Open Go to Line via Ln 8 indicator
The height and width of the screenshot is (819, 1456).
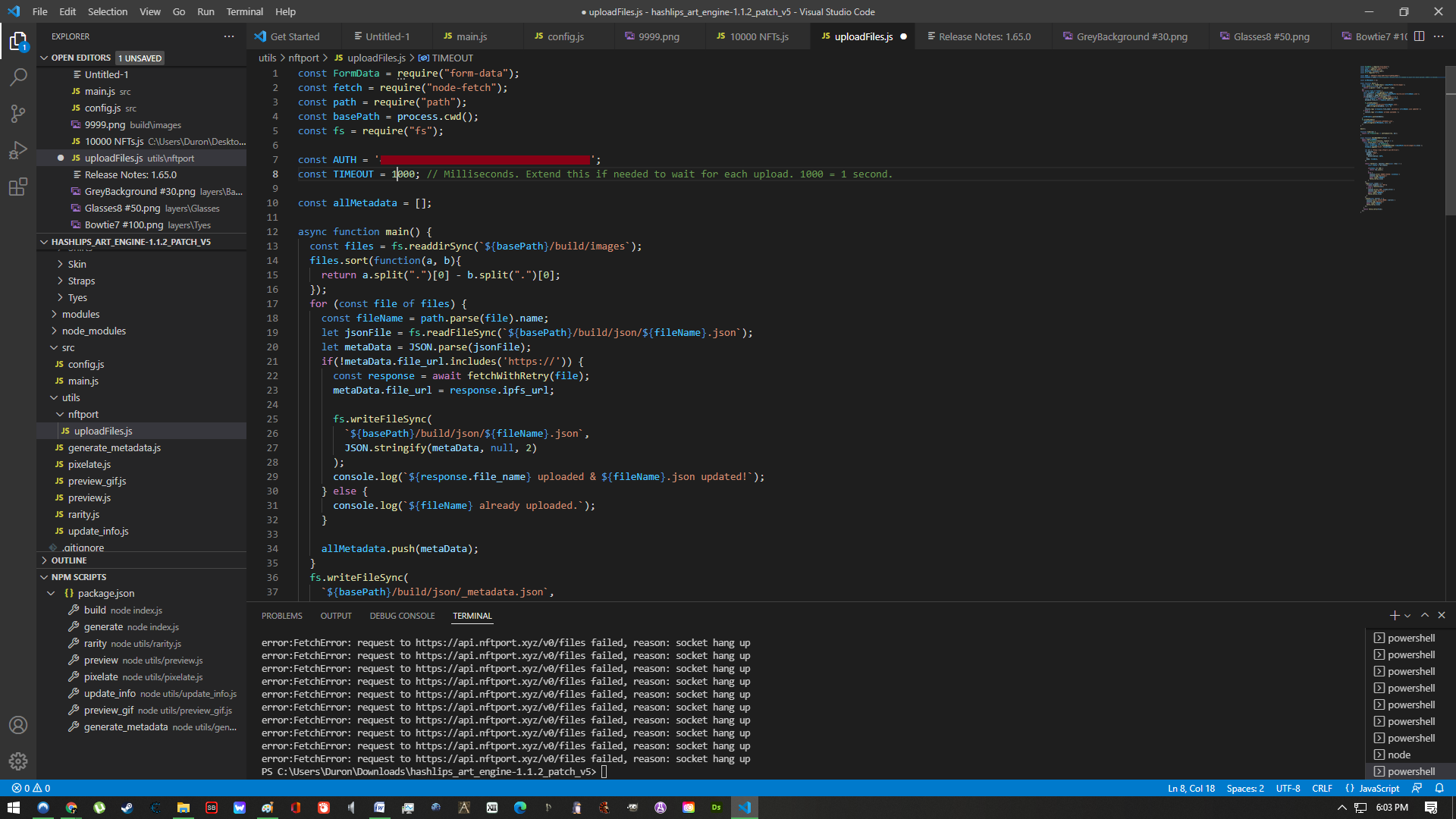[1190, 788]
